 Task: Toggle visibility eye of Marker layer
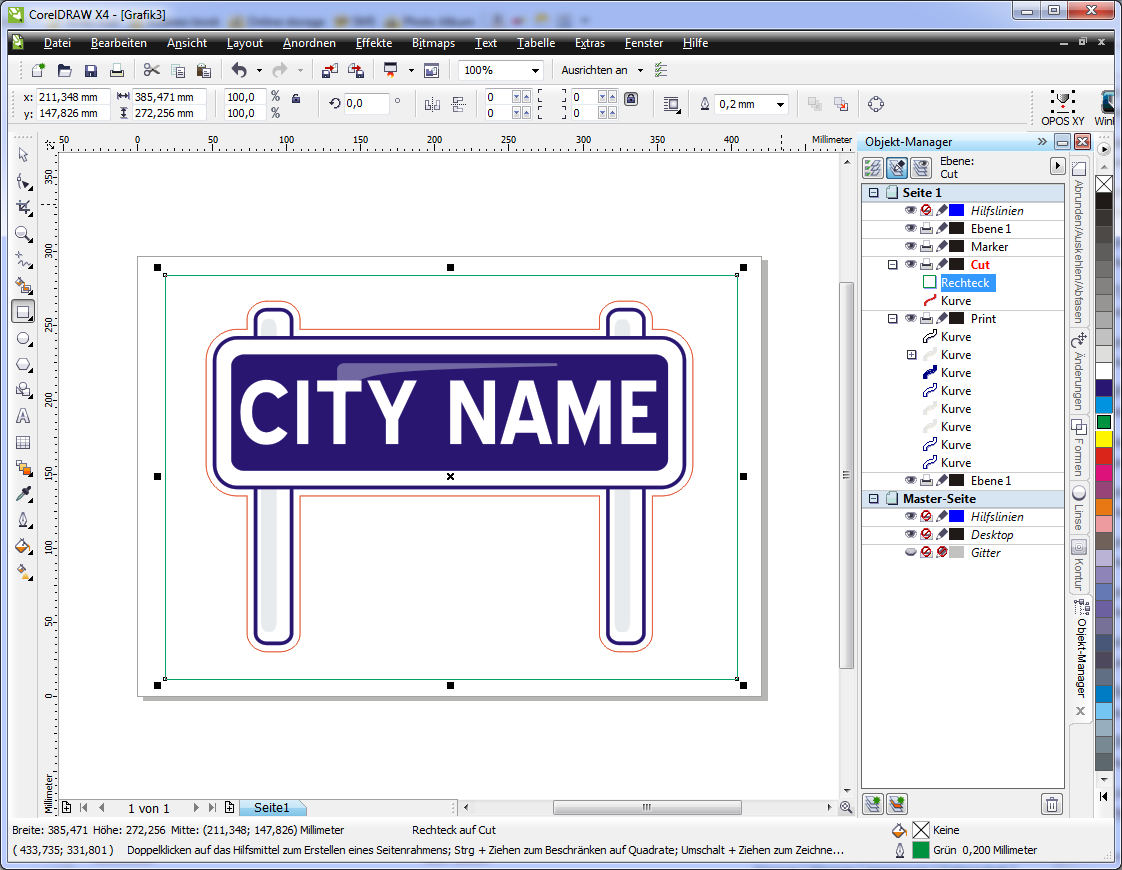(x=910, y=247)
